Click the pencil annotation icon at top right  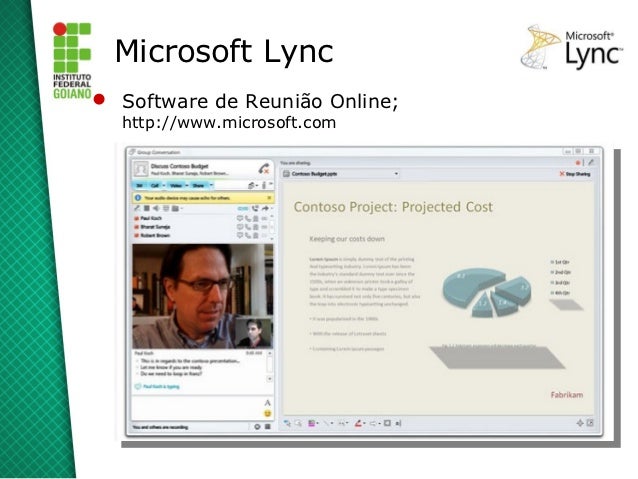[590, 162]
